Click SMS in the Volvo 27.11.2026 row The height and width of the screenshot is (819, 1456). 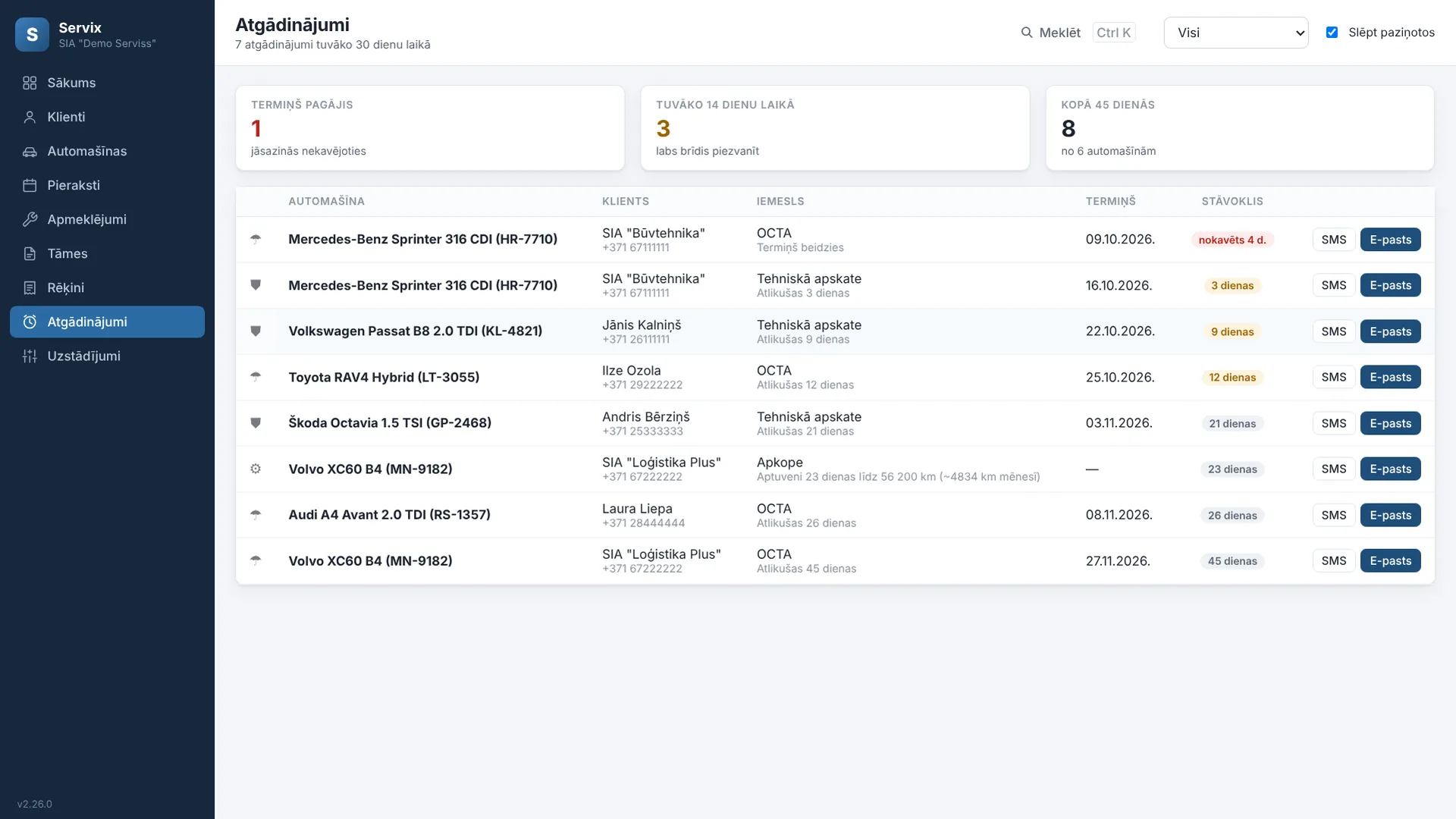tap(1333, 560)
